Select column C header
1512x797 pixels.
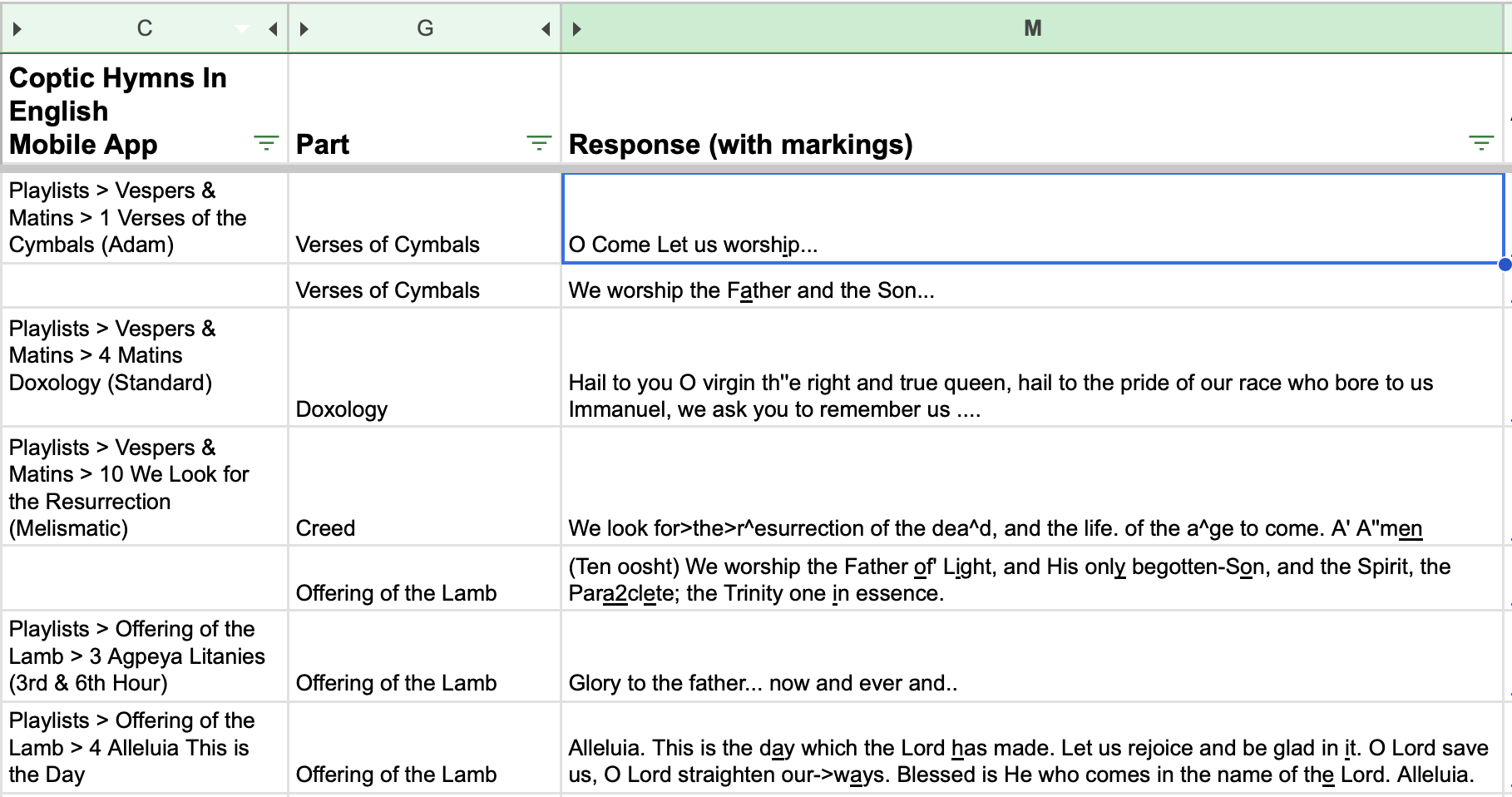145,28
